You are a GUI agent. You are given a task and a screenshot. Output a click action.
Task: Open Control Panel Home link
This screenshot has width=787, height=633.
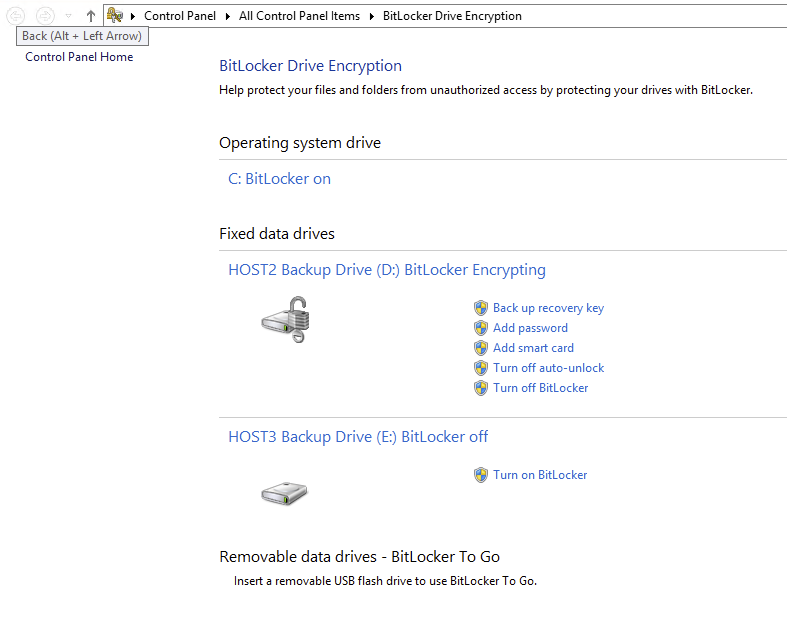79,57
